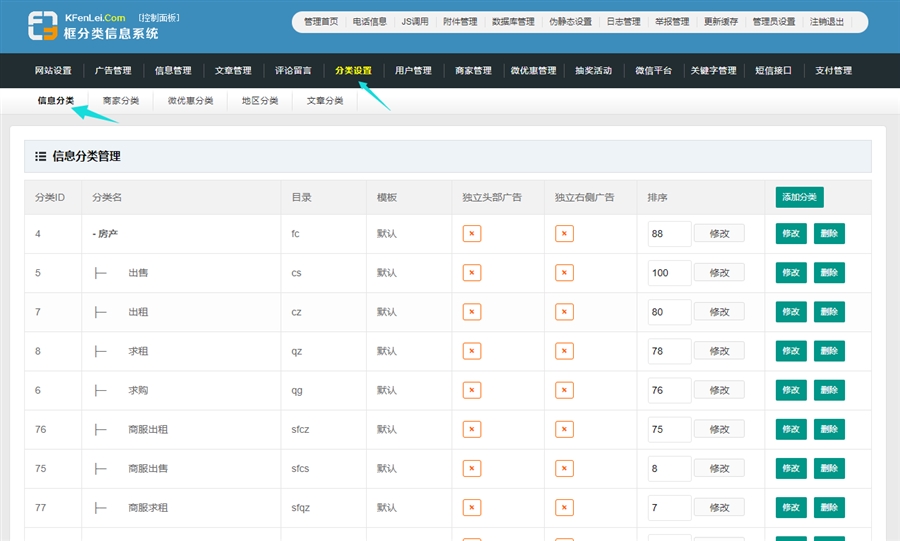This screenshot has width=900, height=541.
Task: Open 数据库管理 in top toolbar
Action: (513, 22)
